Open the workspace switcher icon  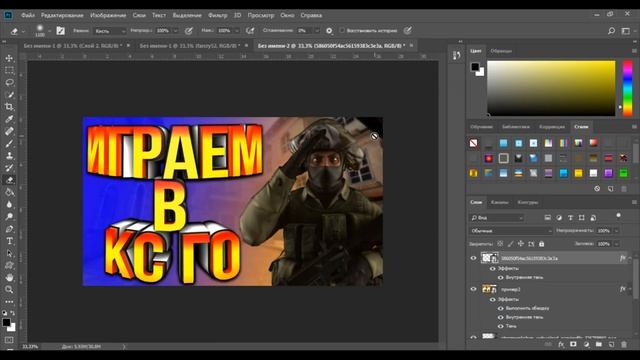tap(625, 31)
